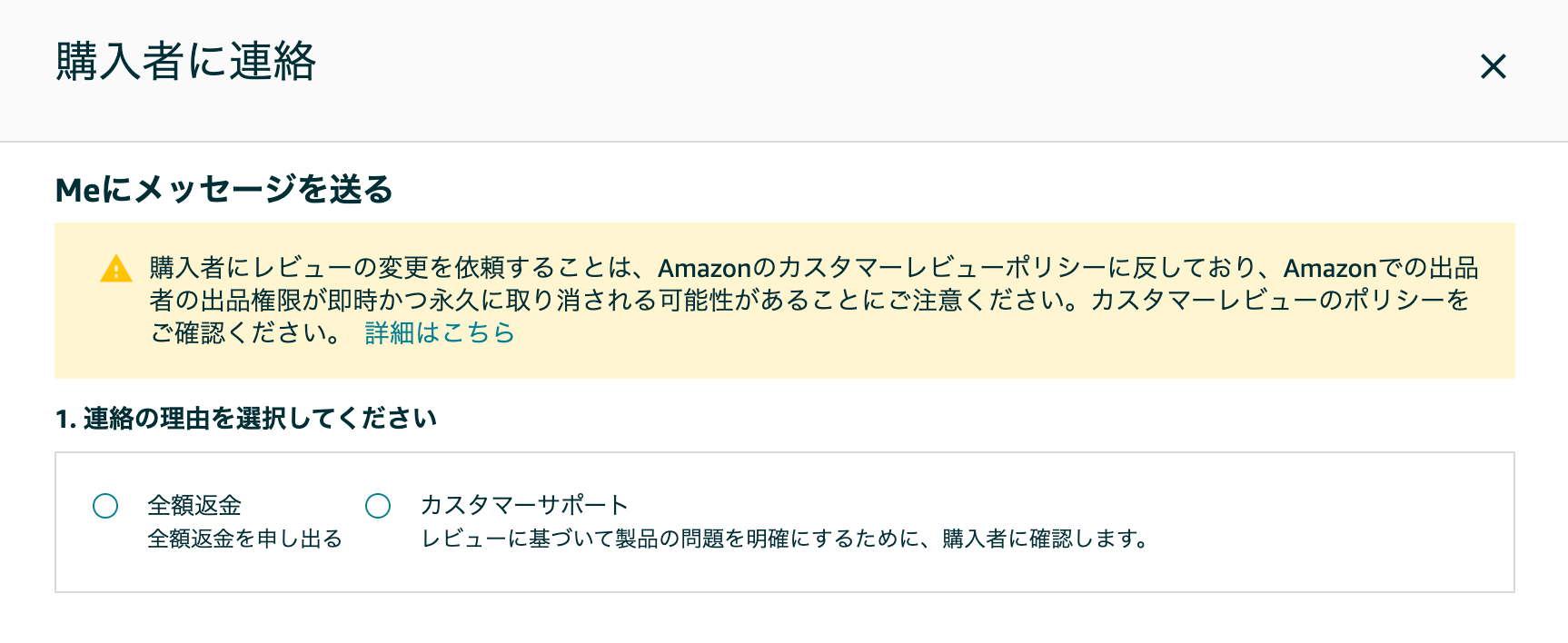Screen dimensions: 1568x643
Task: Click the Amazonでの出品 text in warning
Action: click(x=1381, y=268)
